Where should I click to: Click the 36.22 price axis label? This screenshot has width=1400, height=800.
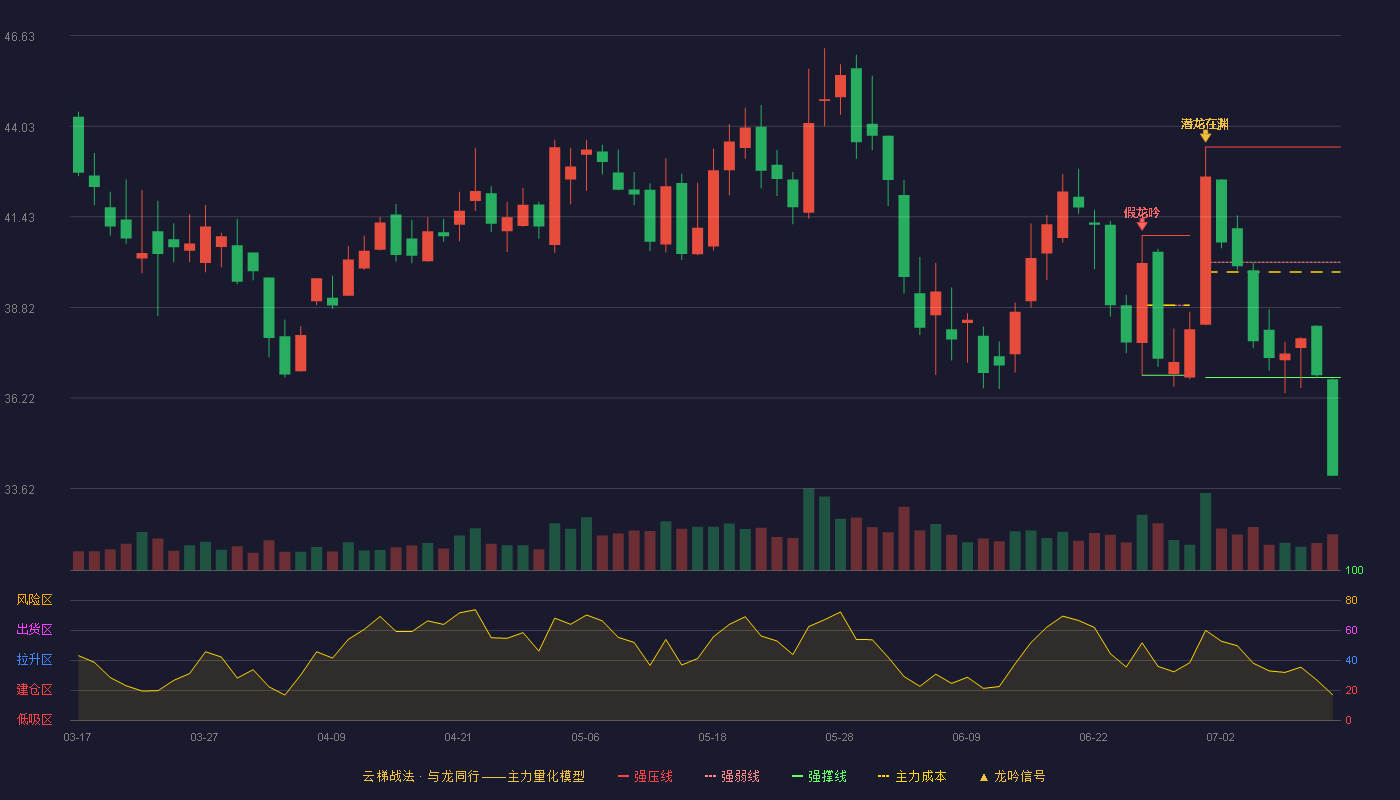point(19,398)
